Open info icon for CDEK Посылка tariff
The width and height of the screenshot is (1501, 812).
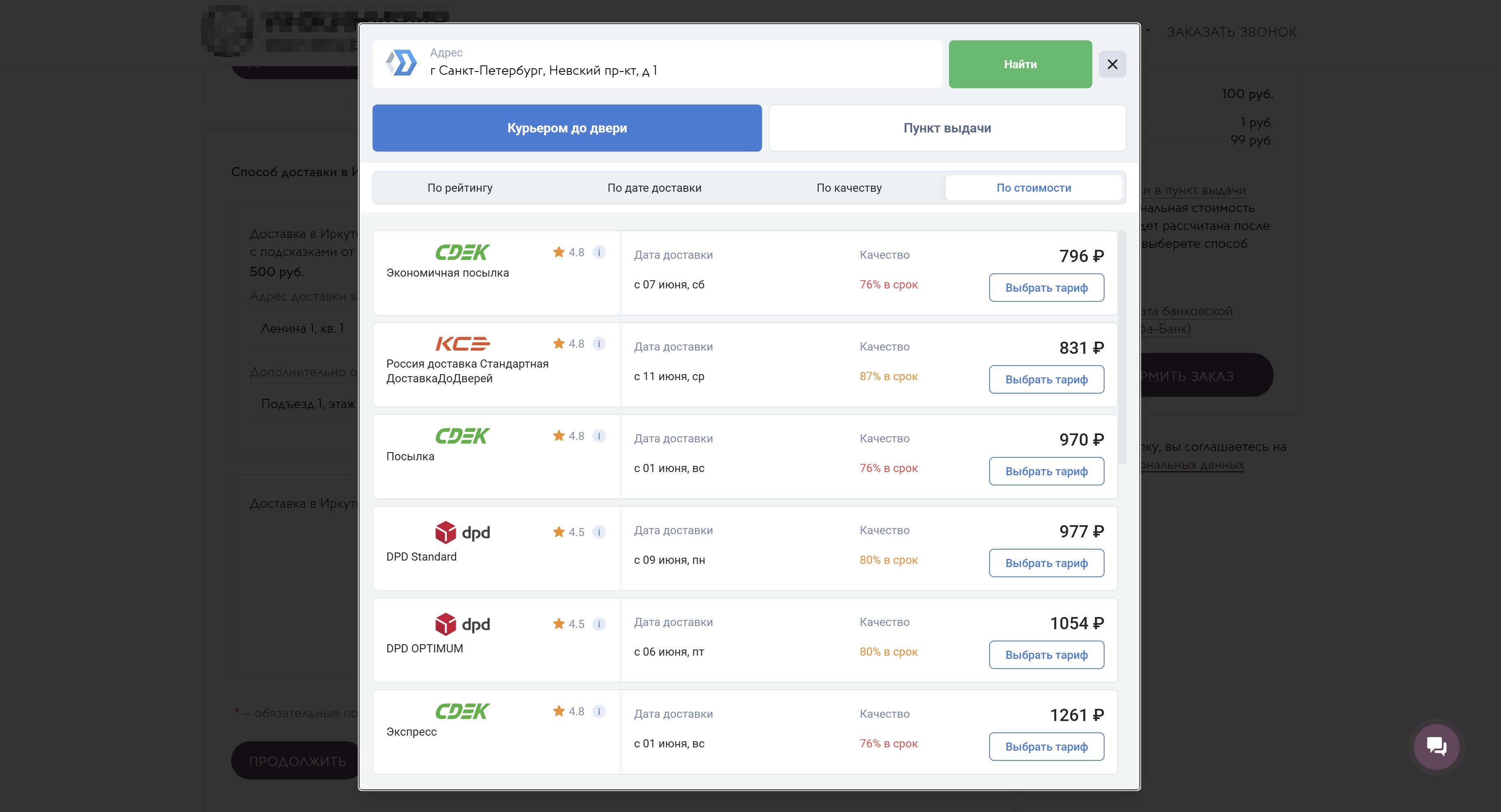tap(598, 436)
